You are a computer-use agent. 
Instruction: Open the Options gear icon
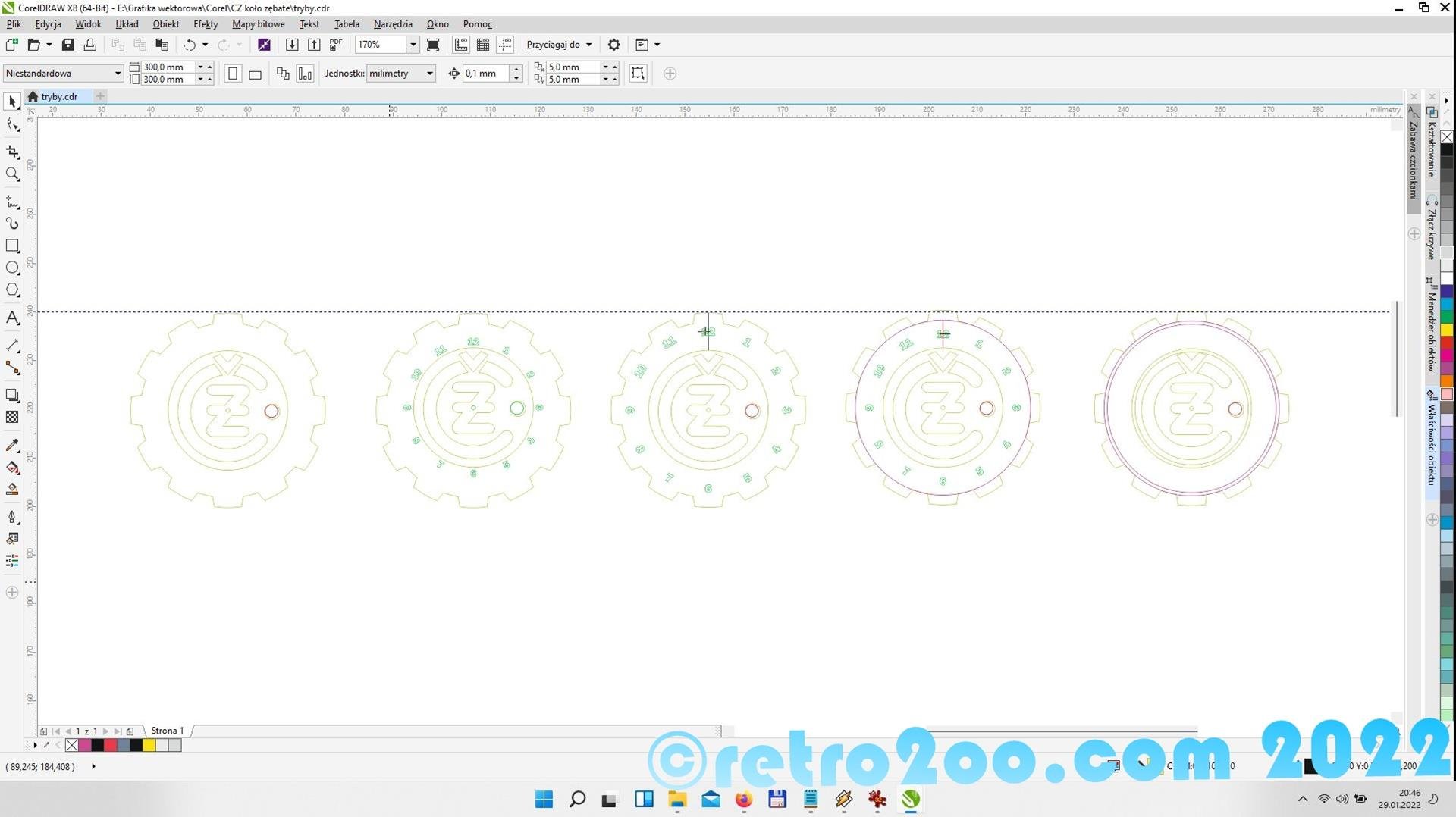tap(613, 45)
